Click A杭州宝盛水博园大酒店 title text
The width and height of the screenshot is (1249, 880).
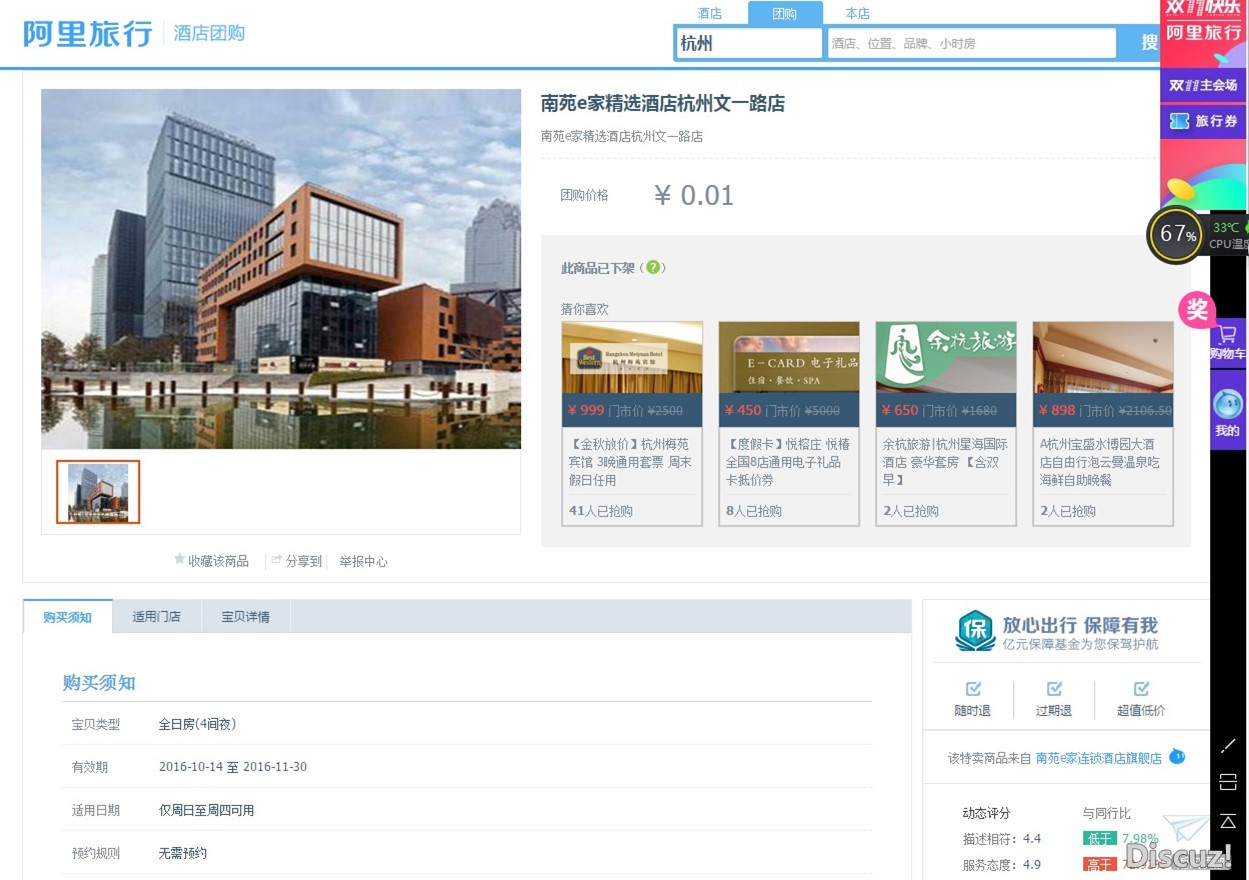coord(1101,462)
